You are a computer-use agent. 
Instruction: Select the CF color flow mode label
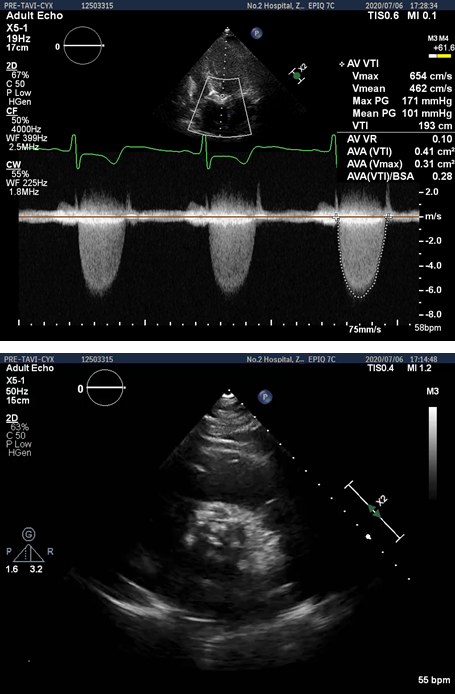(11, 111)
